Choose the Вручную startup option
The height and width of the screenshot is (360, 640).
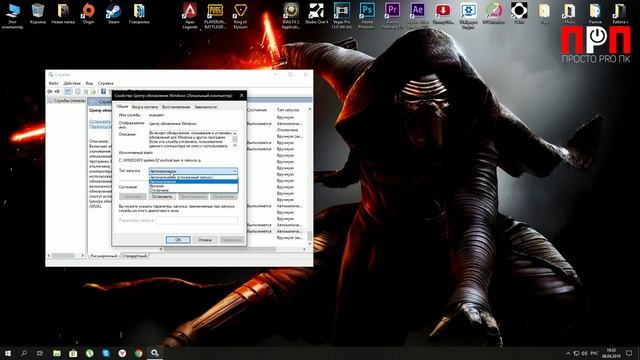click(193, 186)
